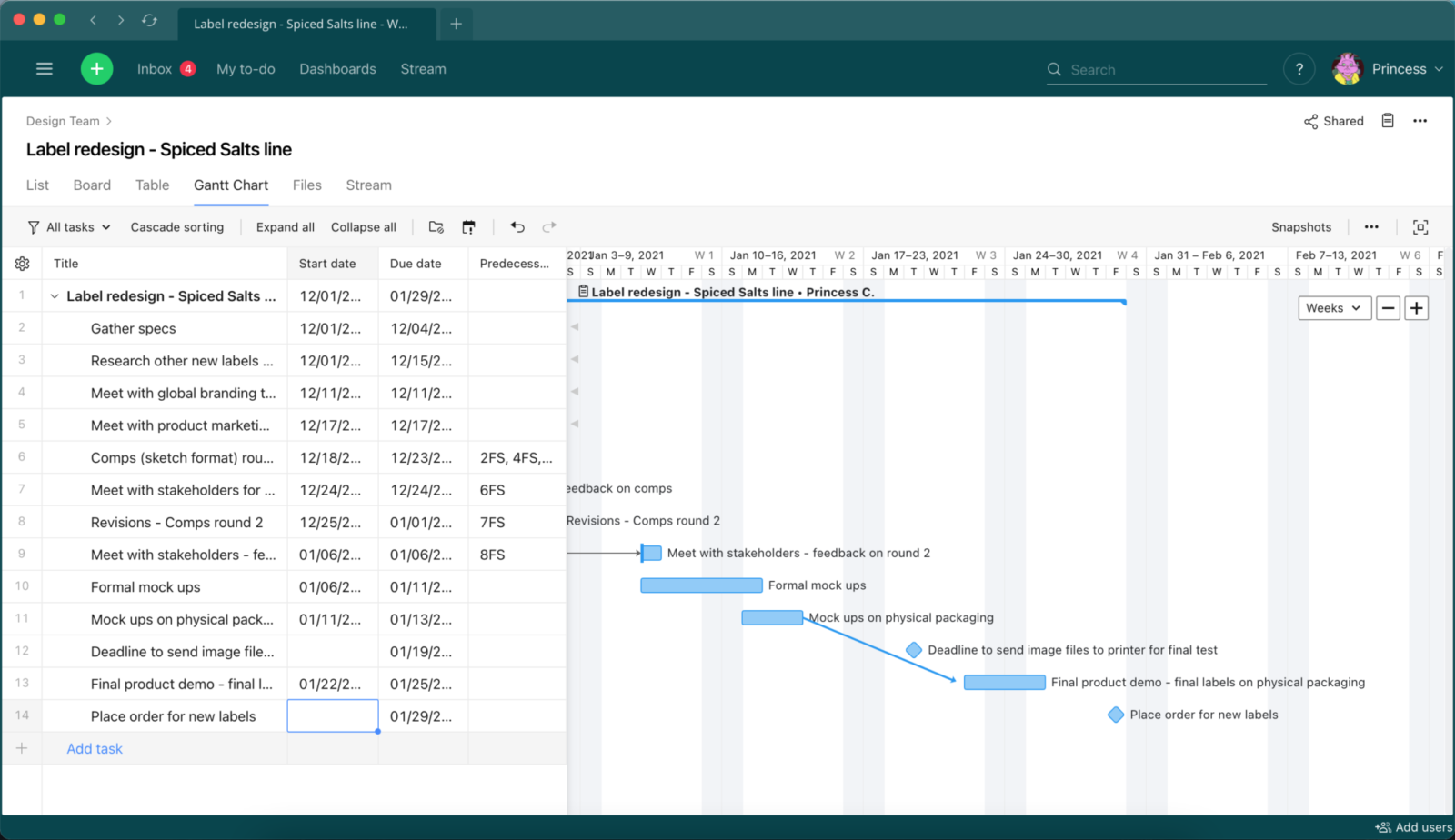Click the undo arrow in toolbar

517,227
